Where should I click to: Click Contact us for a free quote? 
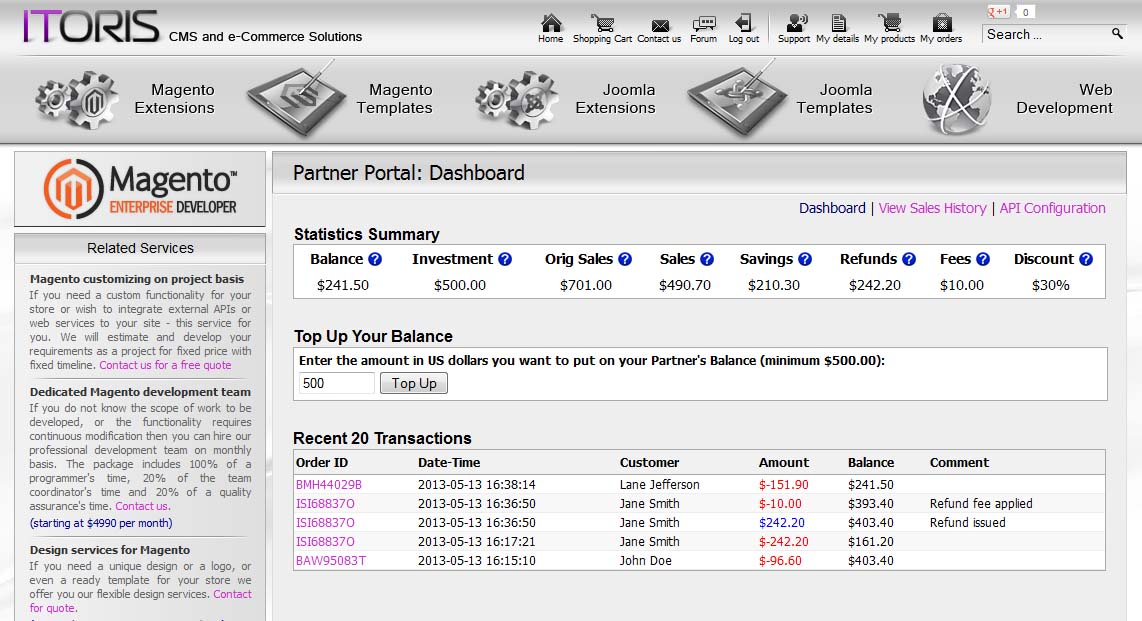(165, 365)
